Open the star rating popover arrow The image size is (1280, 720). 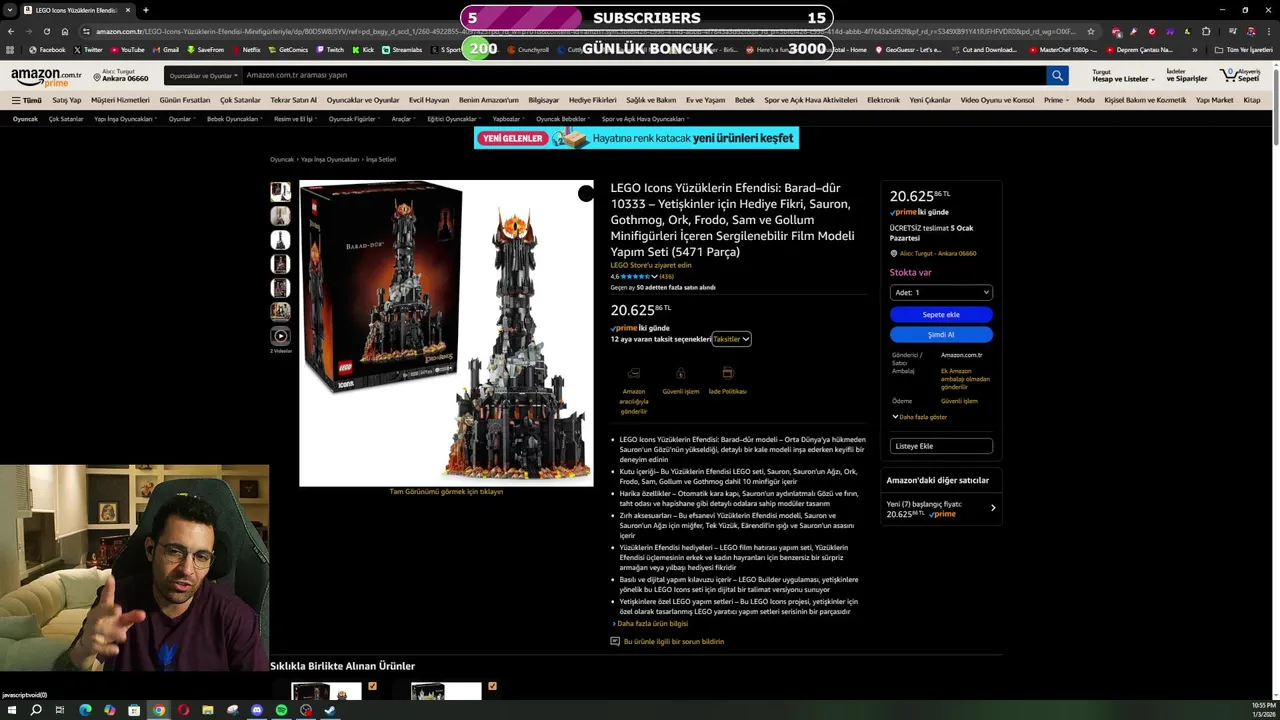(x=654, y=277)
